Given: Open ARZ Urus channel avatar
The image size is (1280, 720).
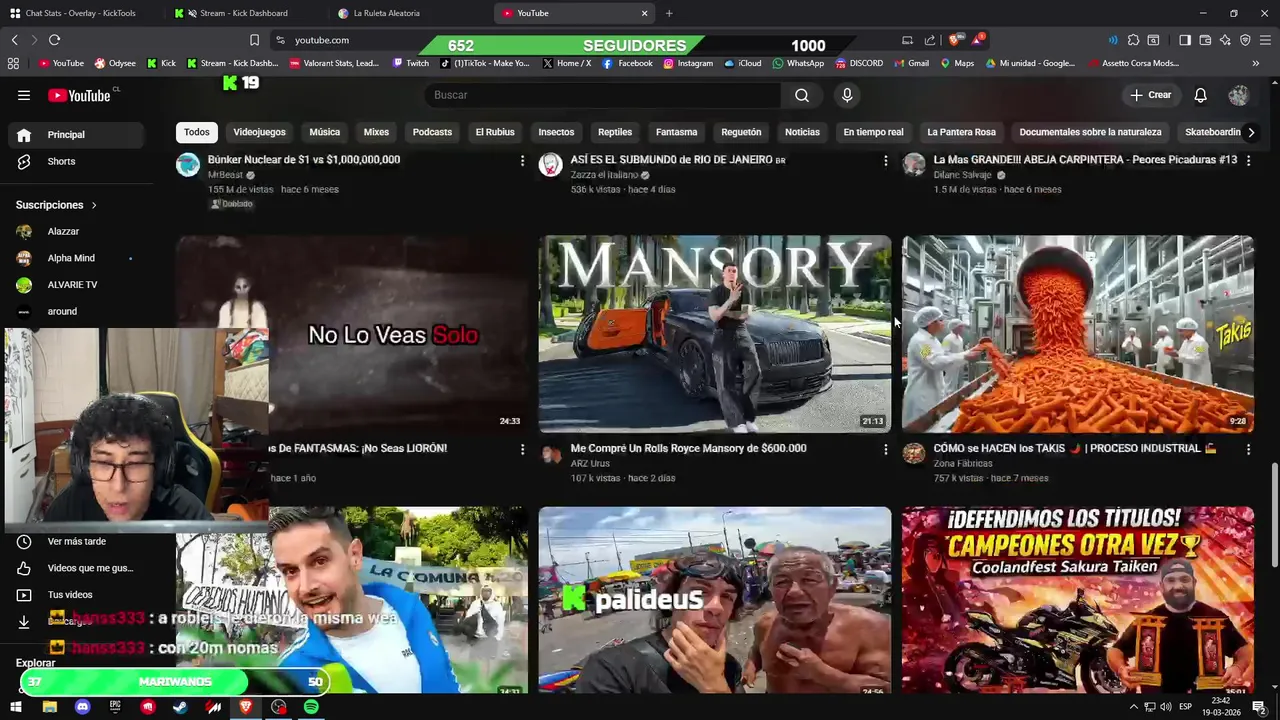Looking at the screenshot, I should 551,454.
